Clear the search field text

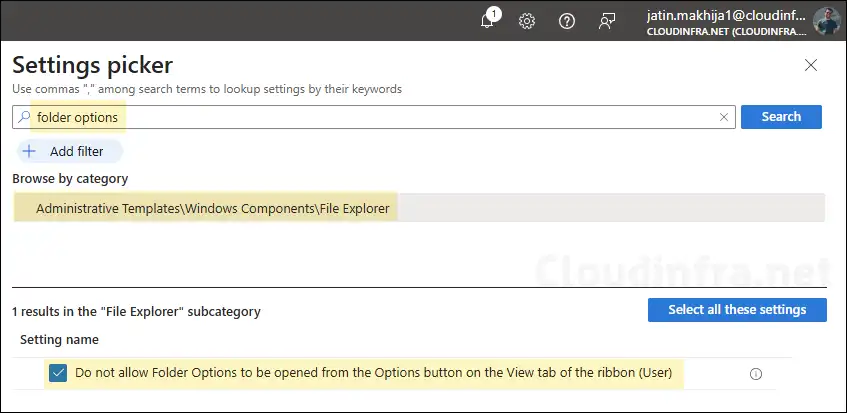point(724,117)
